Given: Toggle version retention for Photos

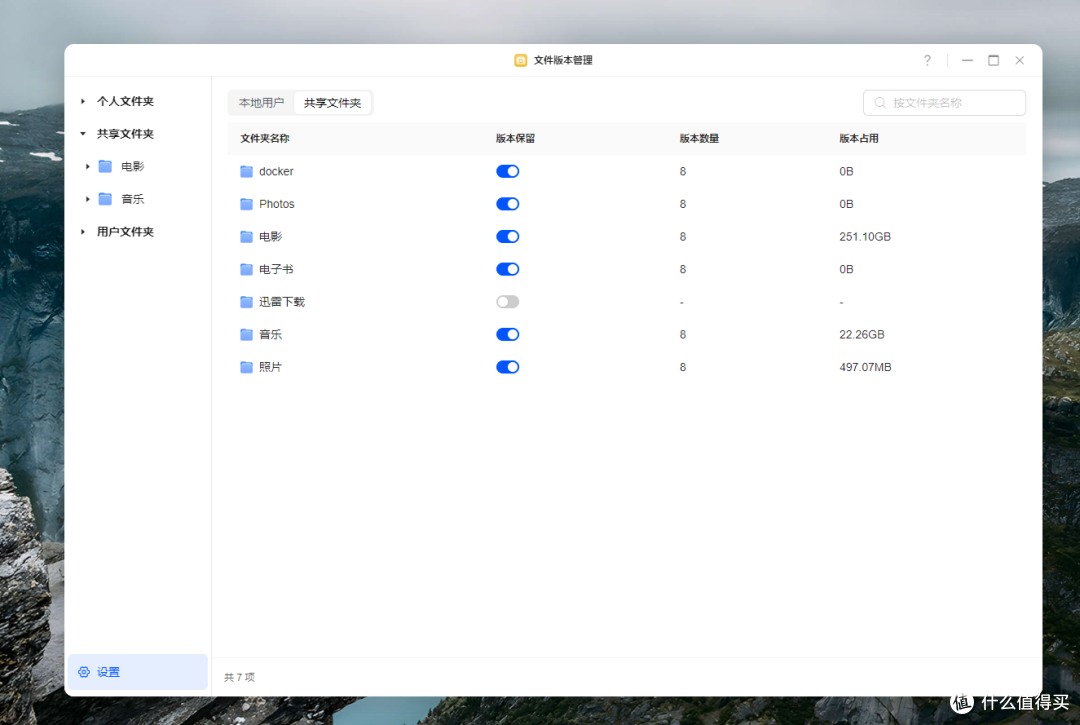Looking at the screenshot, I should tap(508, 204).
